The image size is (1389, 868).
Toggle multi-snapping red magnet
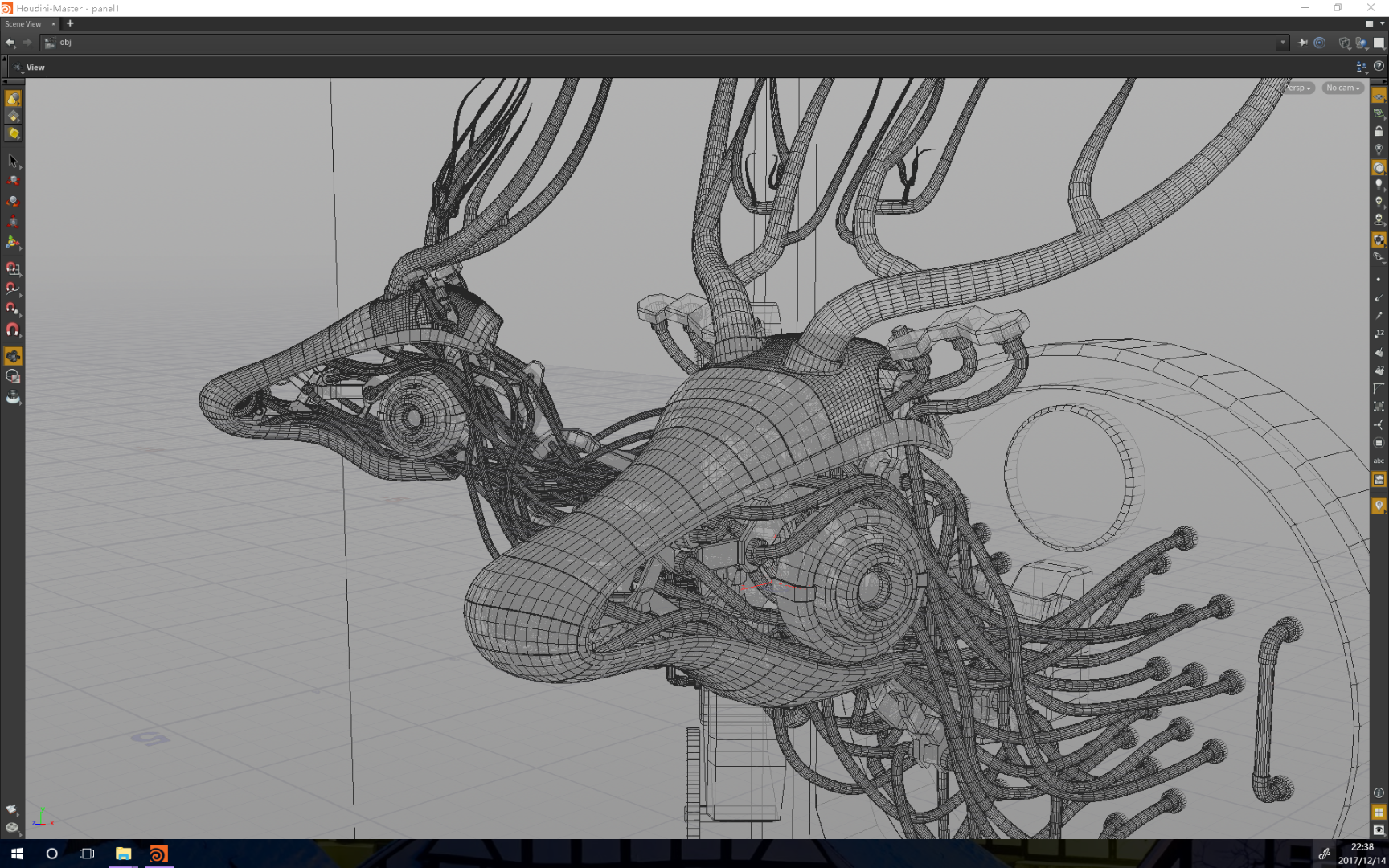(13, 330)
